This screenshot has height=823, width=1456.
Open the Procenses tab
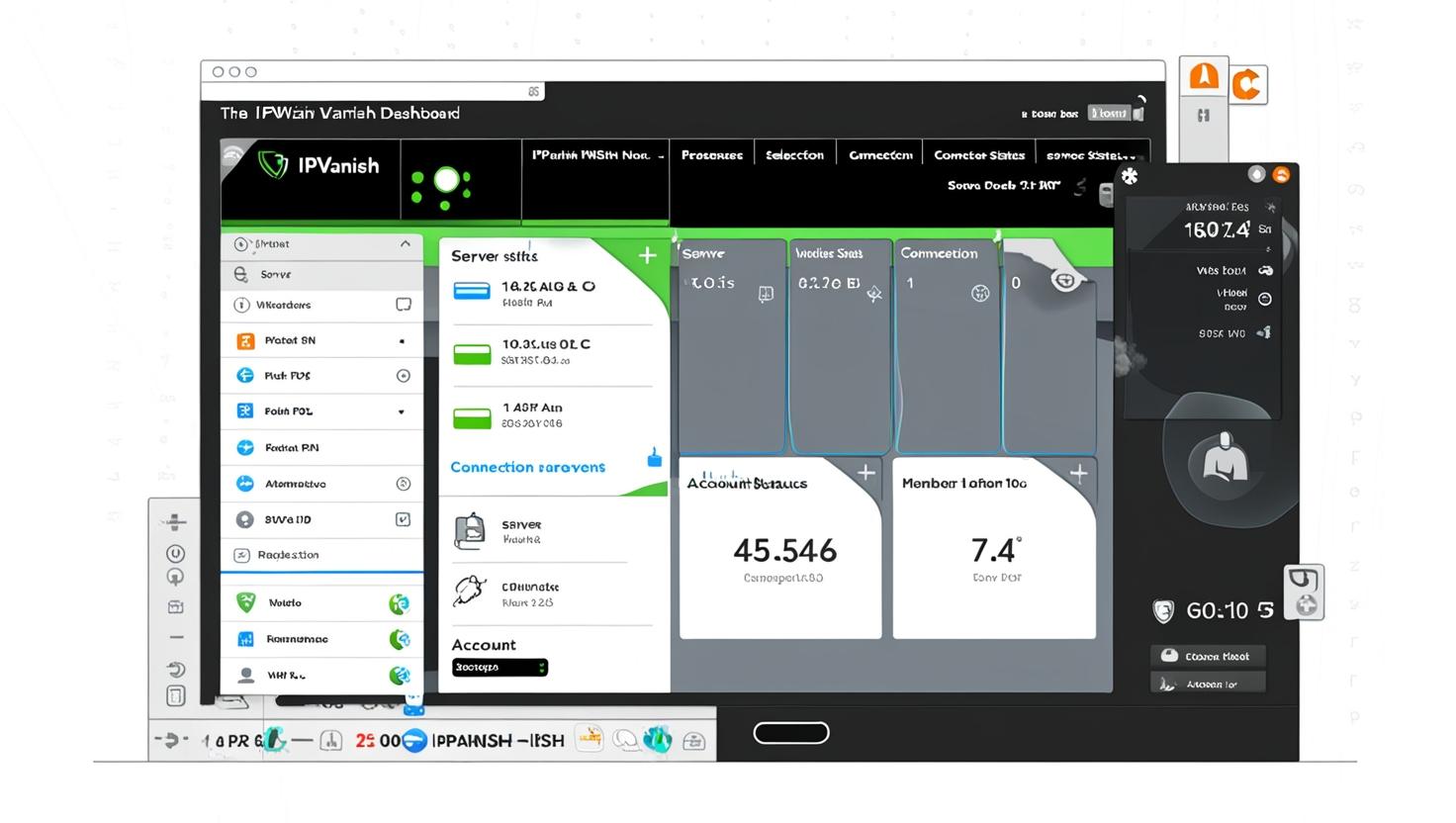pos(712,155)
